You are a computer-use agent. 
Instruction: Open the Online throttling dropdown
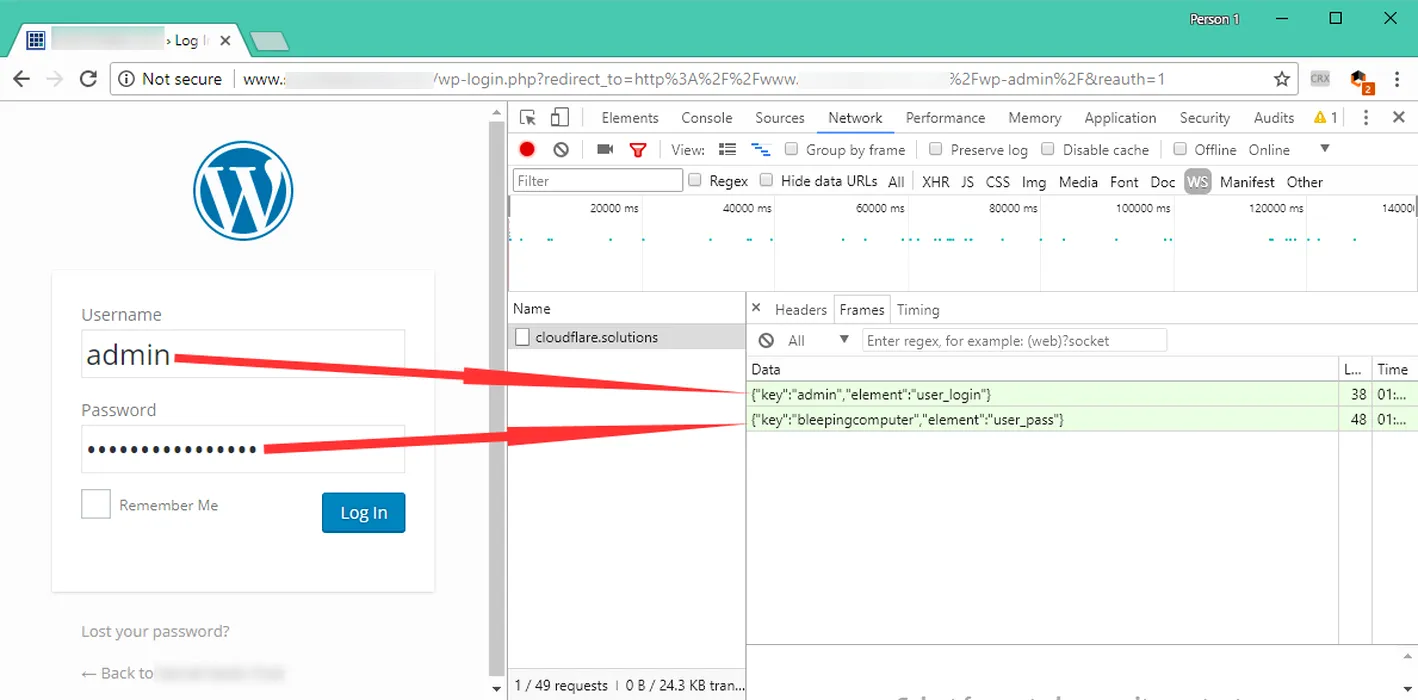[x=1289, y=150]
